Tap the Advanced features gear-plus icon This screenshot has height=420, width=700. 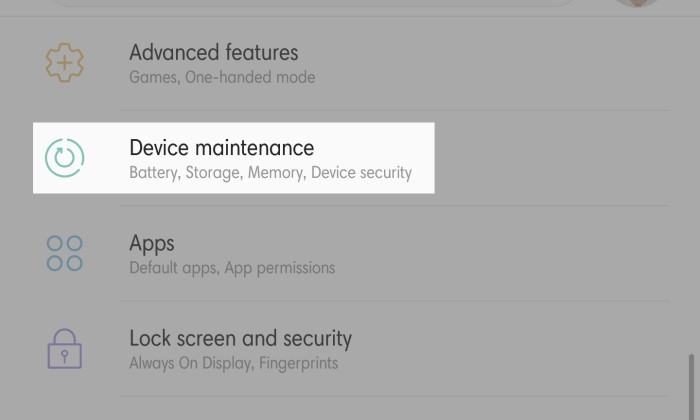(x=65, y=62)
